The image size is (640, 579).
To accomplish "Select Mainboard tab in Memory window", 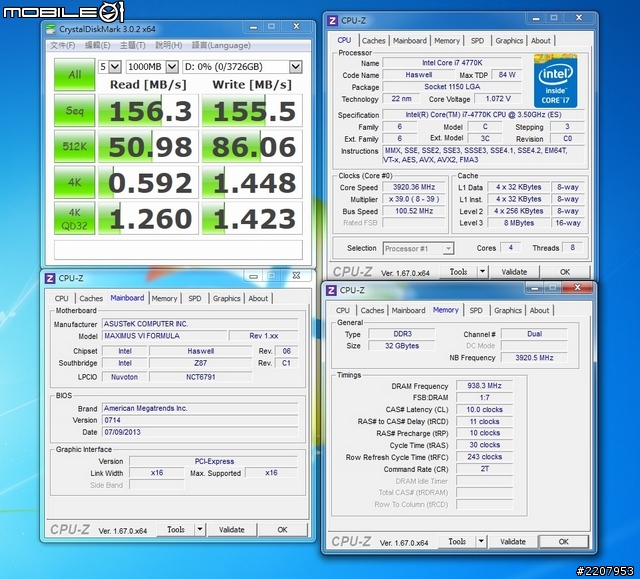I will (409, 311).
